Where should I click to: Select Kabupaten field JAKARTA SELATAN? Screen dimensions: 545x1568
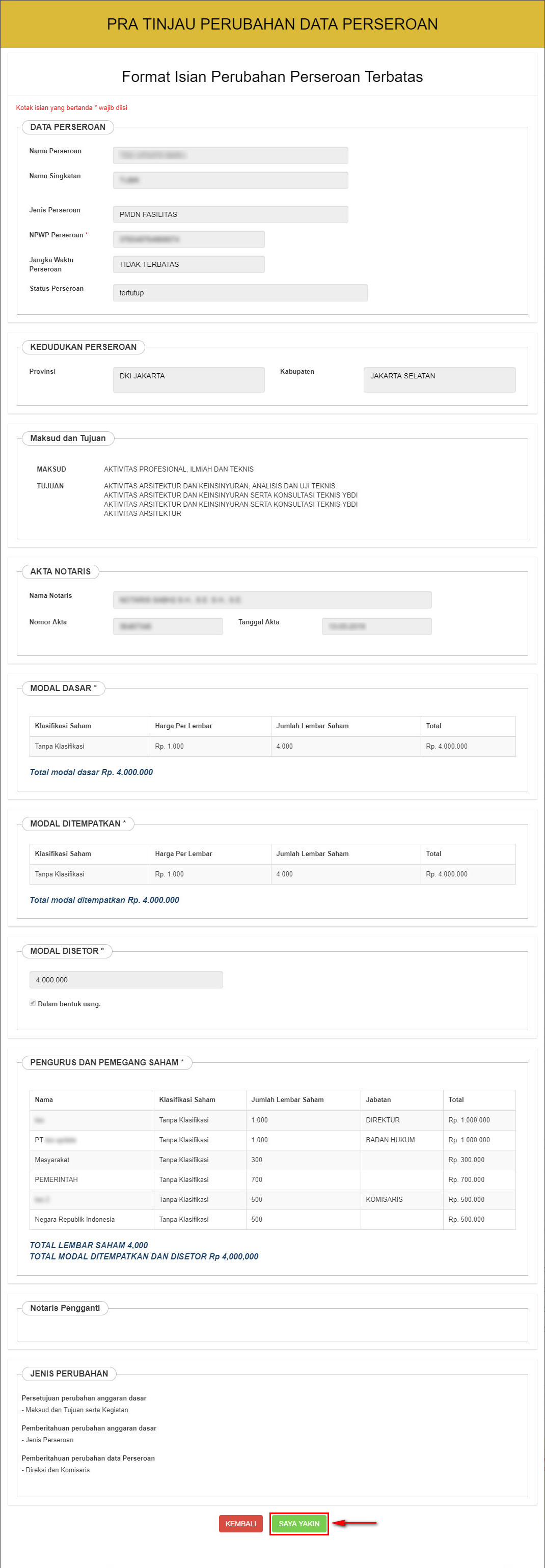439,379
